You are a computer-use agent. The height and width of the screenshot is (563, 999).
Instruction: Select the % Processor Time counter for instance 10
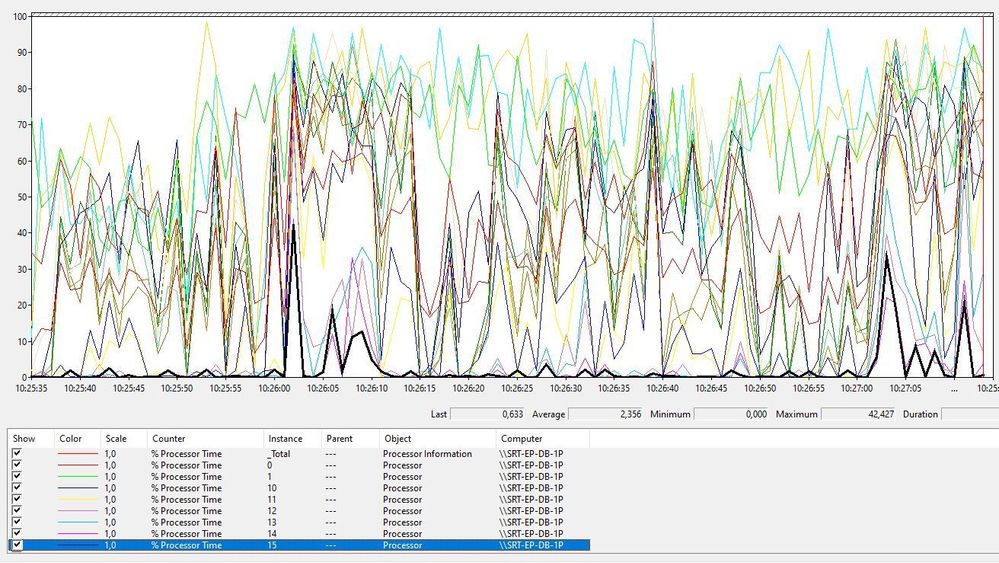click(x=186, y=488)
